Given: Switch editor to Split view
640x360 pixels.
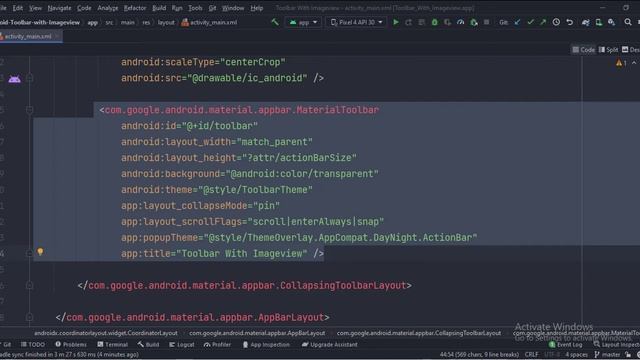Looking at the screenshot, I should tap(608, 50).
